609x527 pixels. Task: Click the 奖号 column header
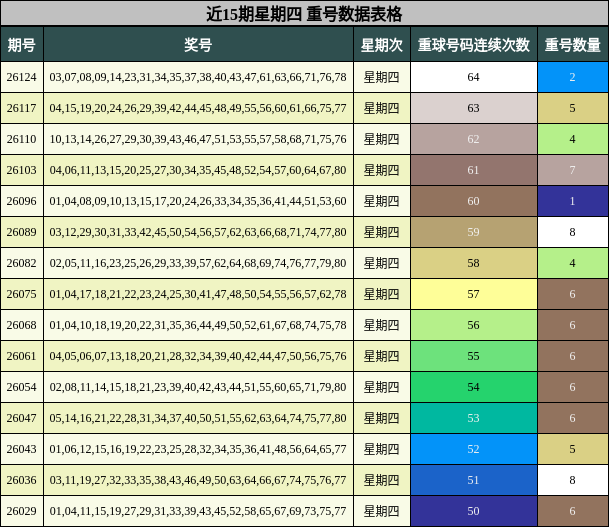click(198, 45)
